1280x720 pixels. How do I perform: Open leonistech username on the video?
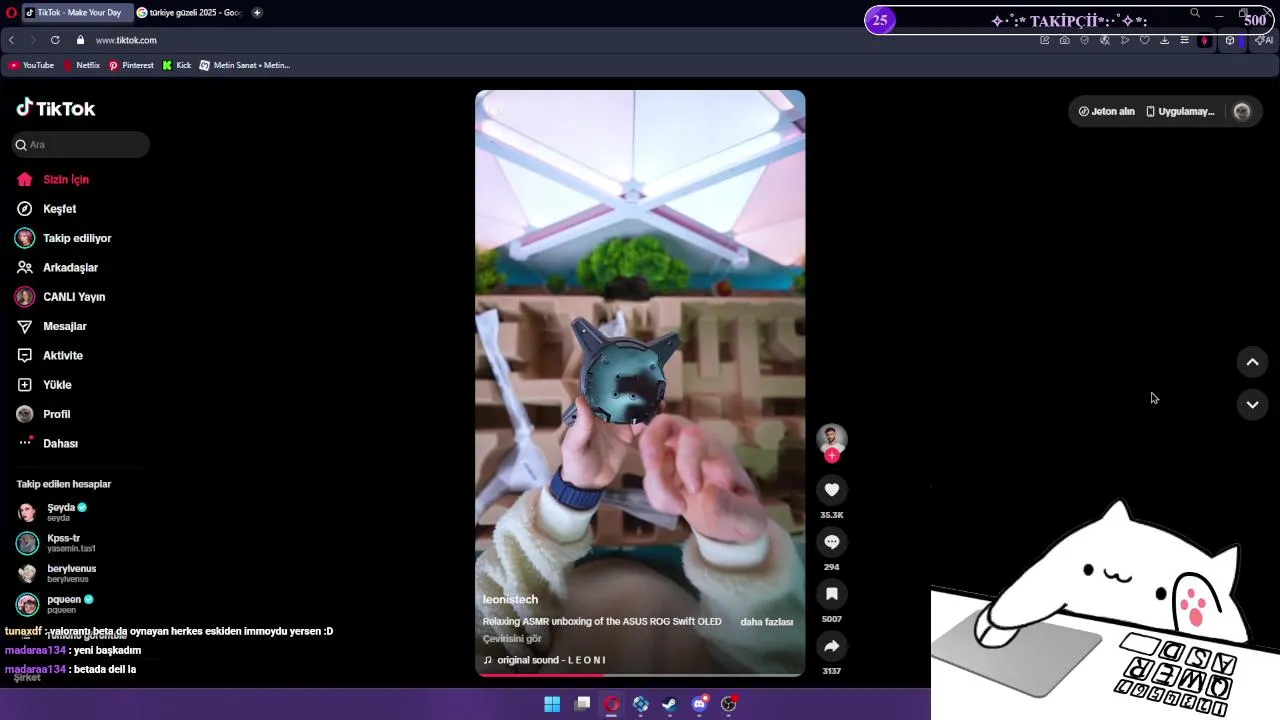pyautogui.click(x=510, y=600)
